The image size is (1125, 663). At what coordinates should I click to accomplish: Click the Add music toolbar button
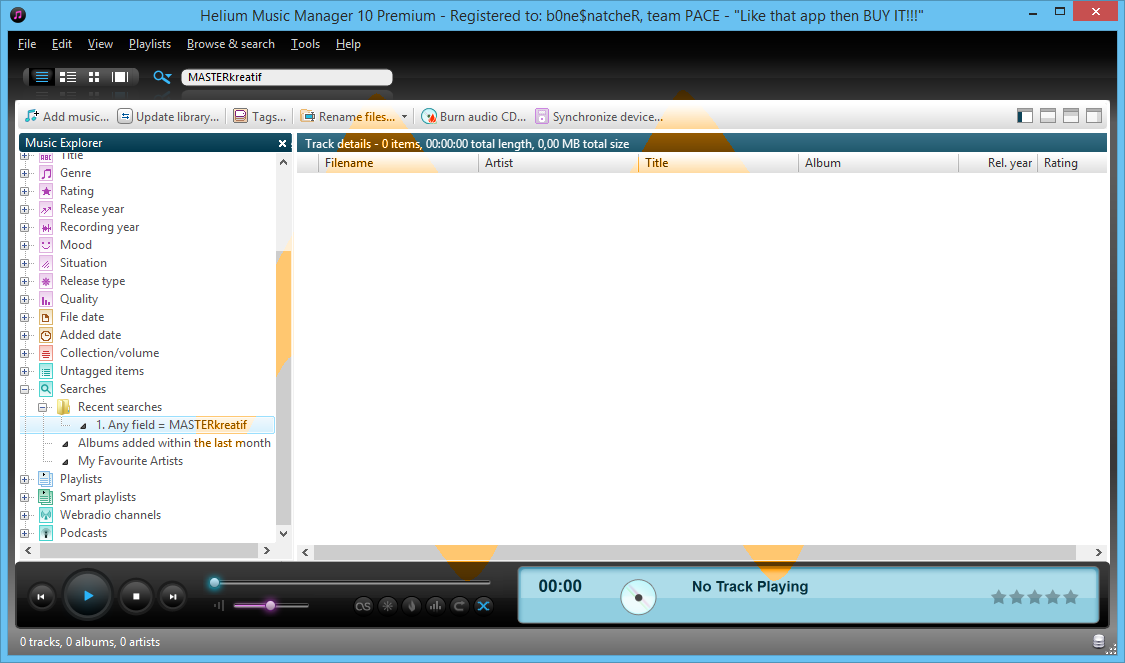coord(67,116)
